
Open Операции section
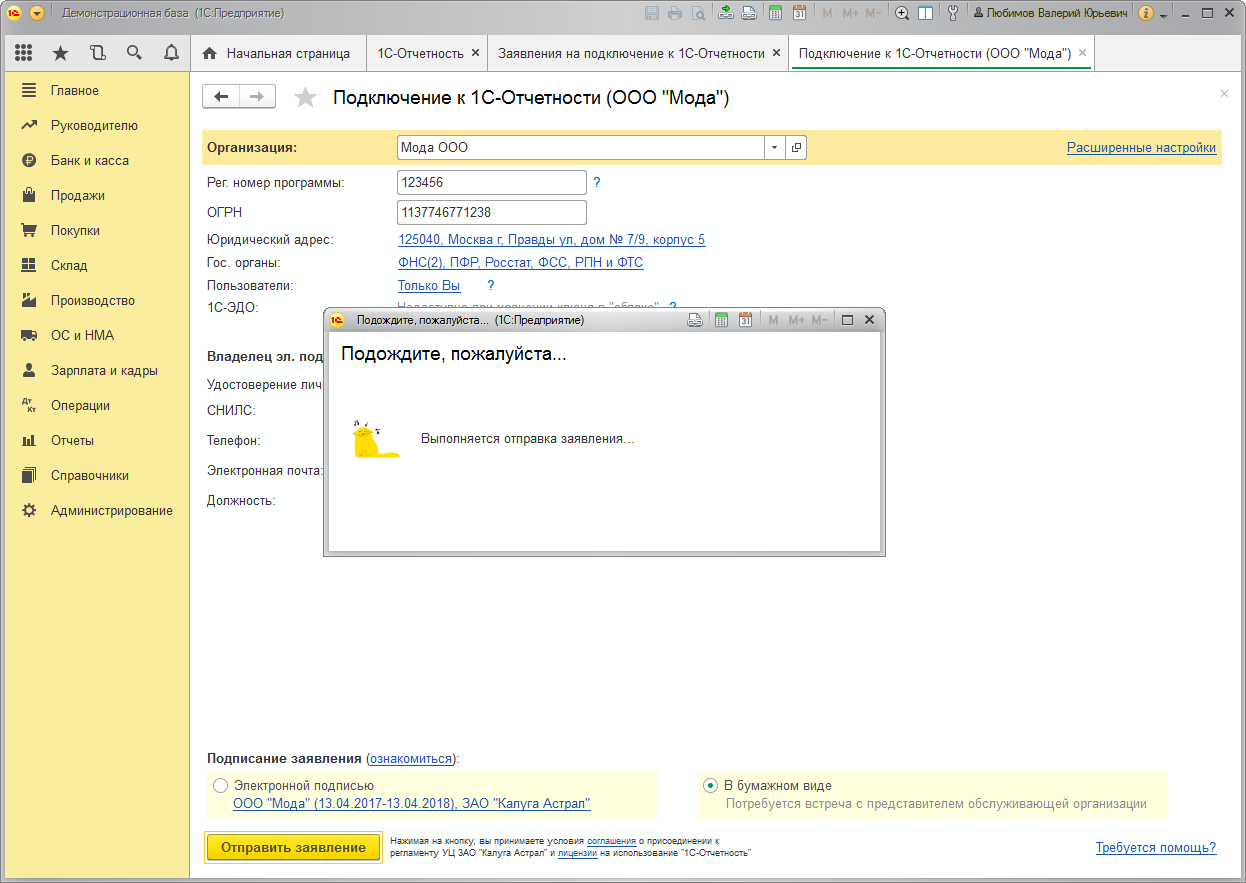tap(95, 405)
